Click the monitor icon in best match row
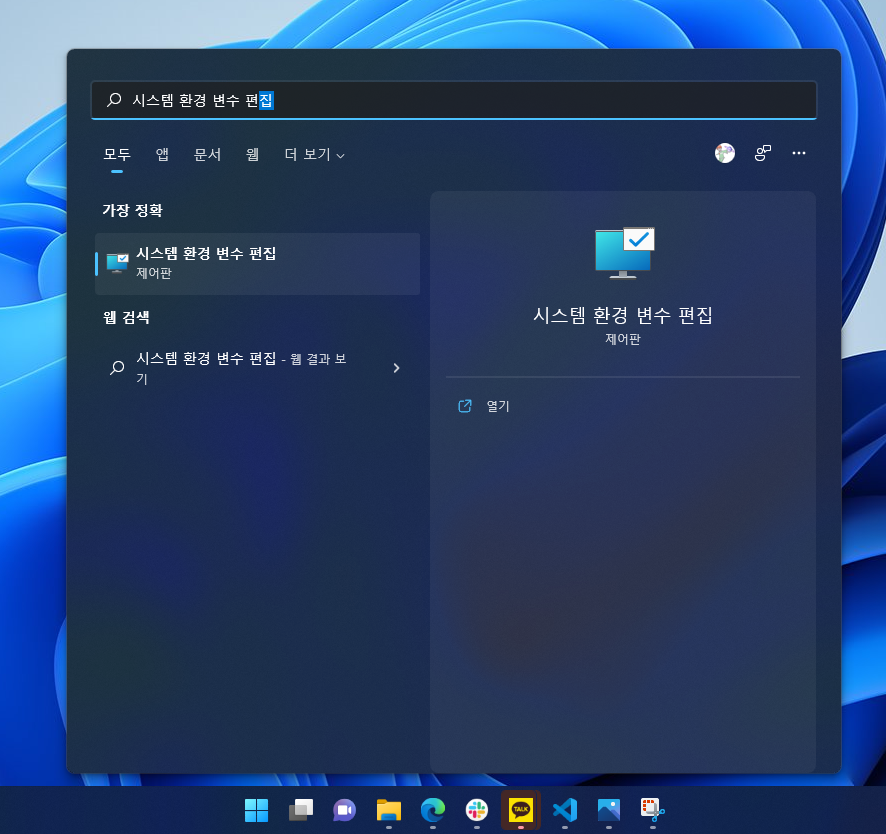Screen dimensions: 886x834 pos(118,263)
